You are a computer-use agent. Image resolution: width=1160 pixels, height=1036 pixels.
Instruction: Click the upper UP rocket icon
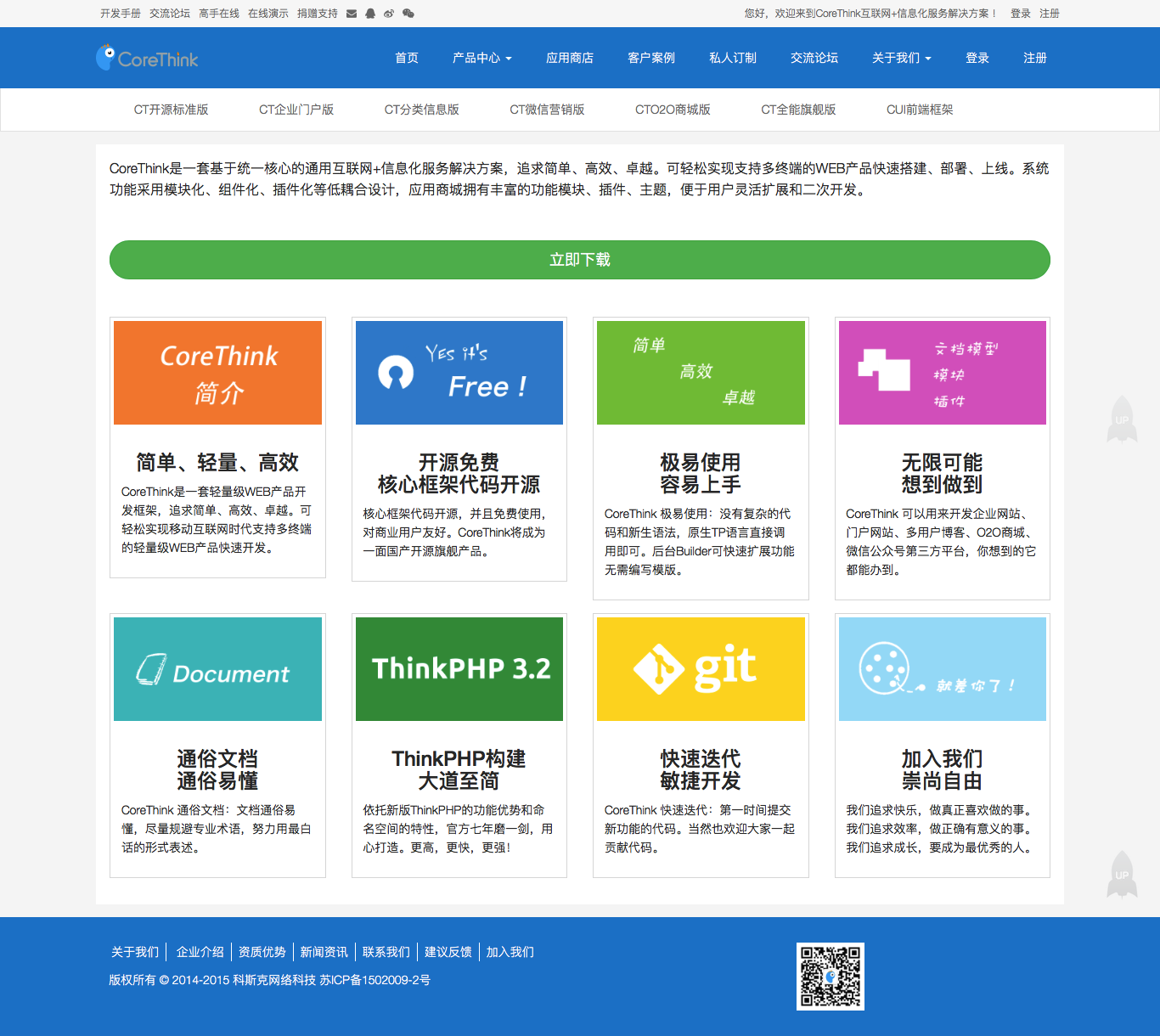1122,419
